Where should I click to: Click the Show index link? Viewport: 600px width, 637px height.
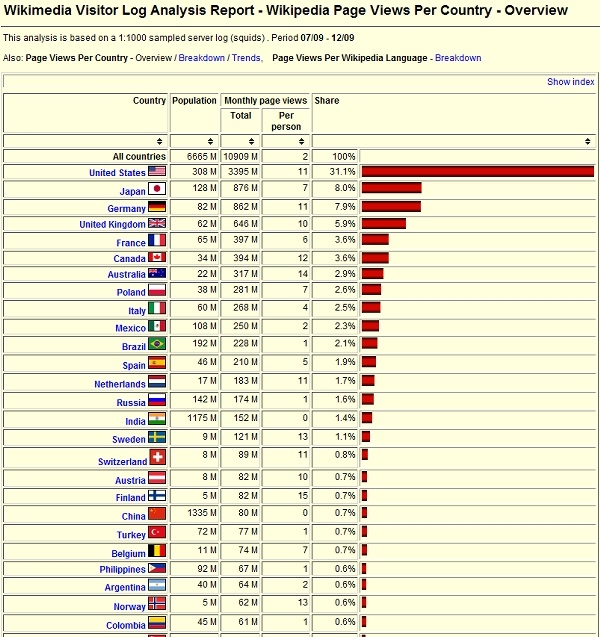coord(570,82)
